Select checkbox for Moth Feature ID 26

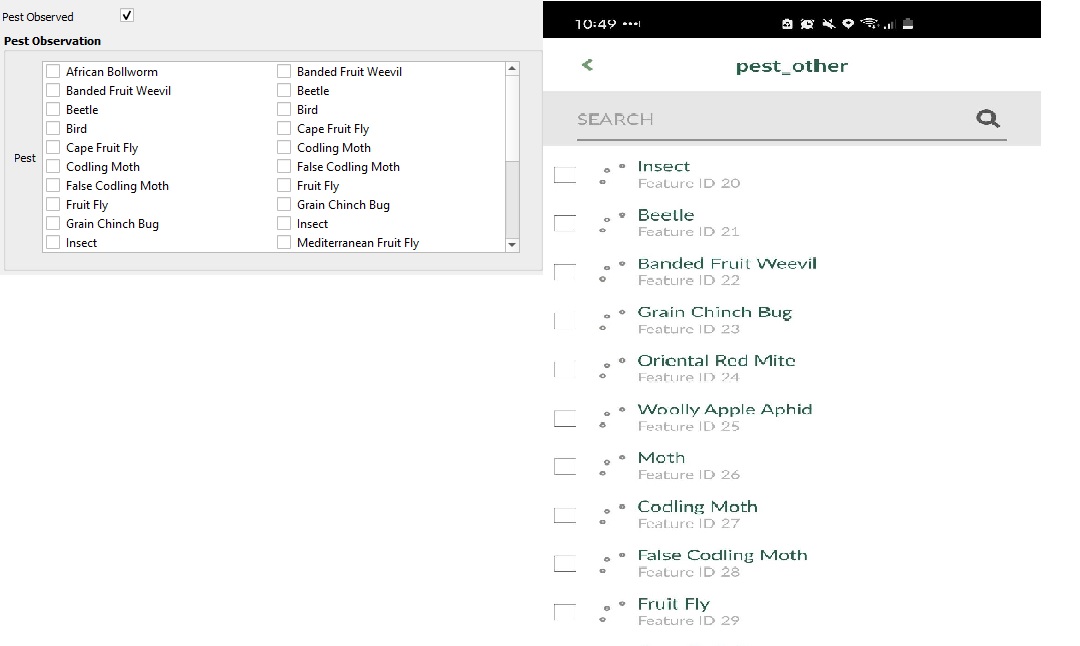click(x=565, y=466)
